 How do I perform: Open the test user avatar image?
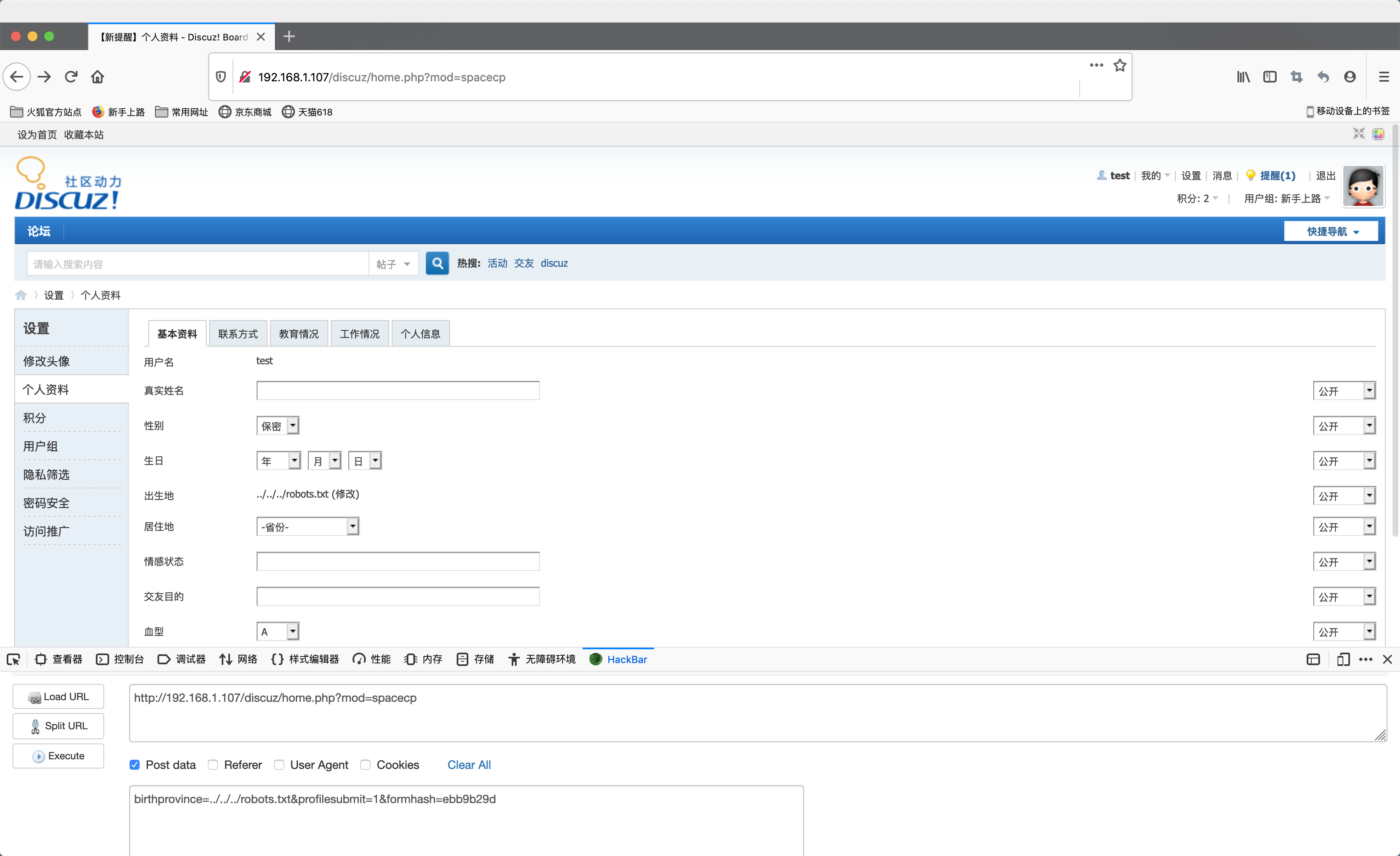(x=1363, y=186)
